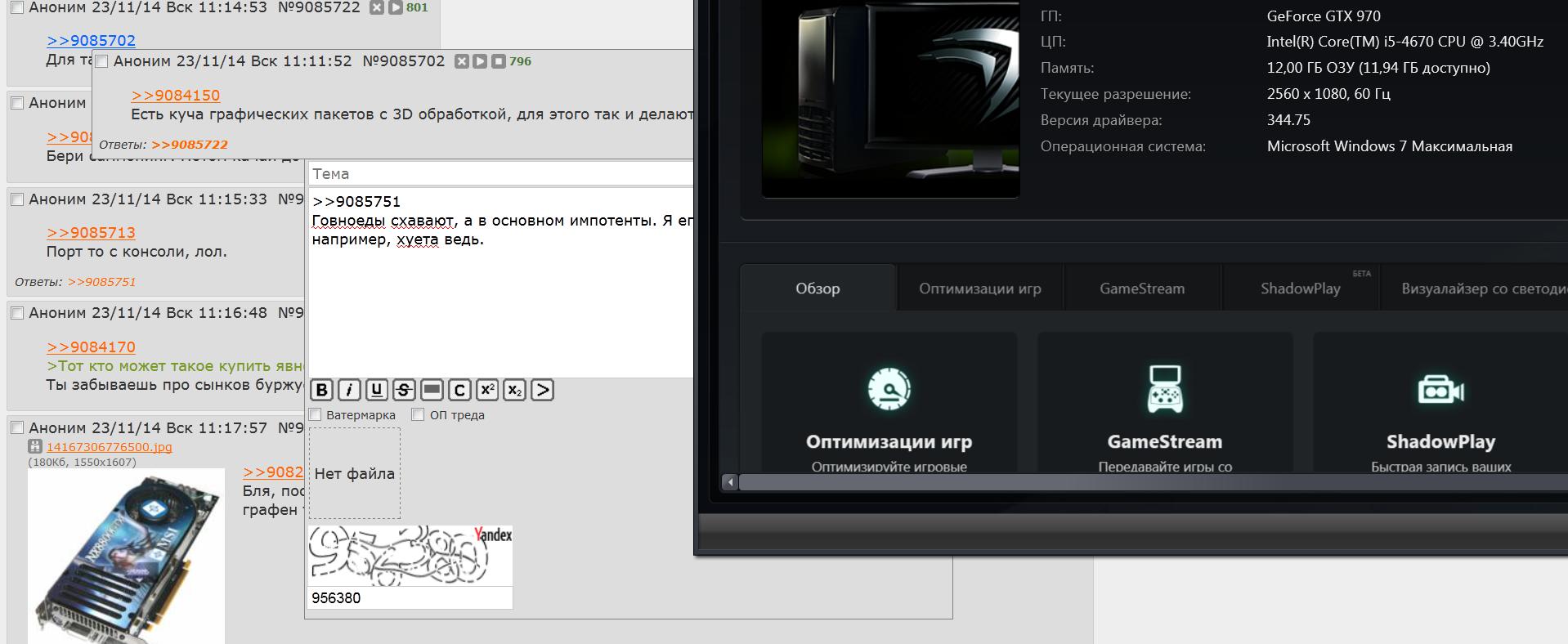
Task: Follow the >>9085713 reply link
Action: coord(92,232)
